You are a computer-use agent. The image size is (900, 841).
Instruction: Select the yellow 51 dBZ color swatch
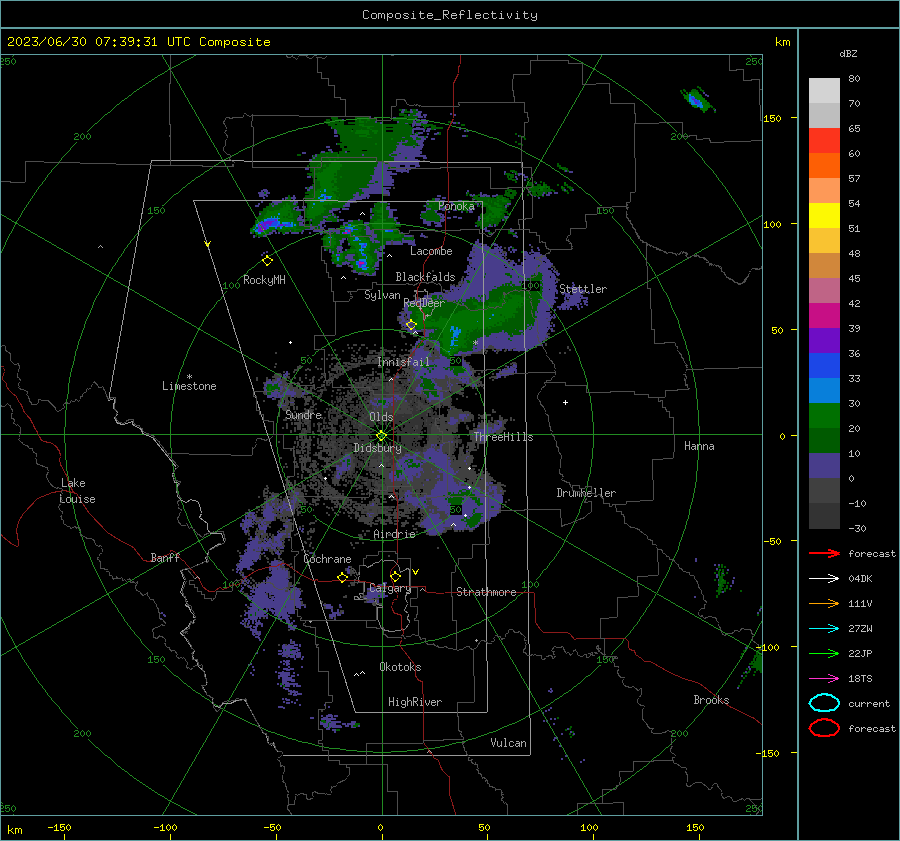coord(824,215)
